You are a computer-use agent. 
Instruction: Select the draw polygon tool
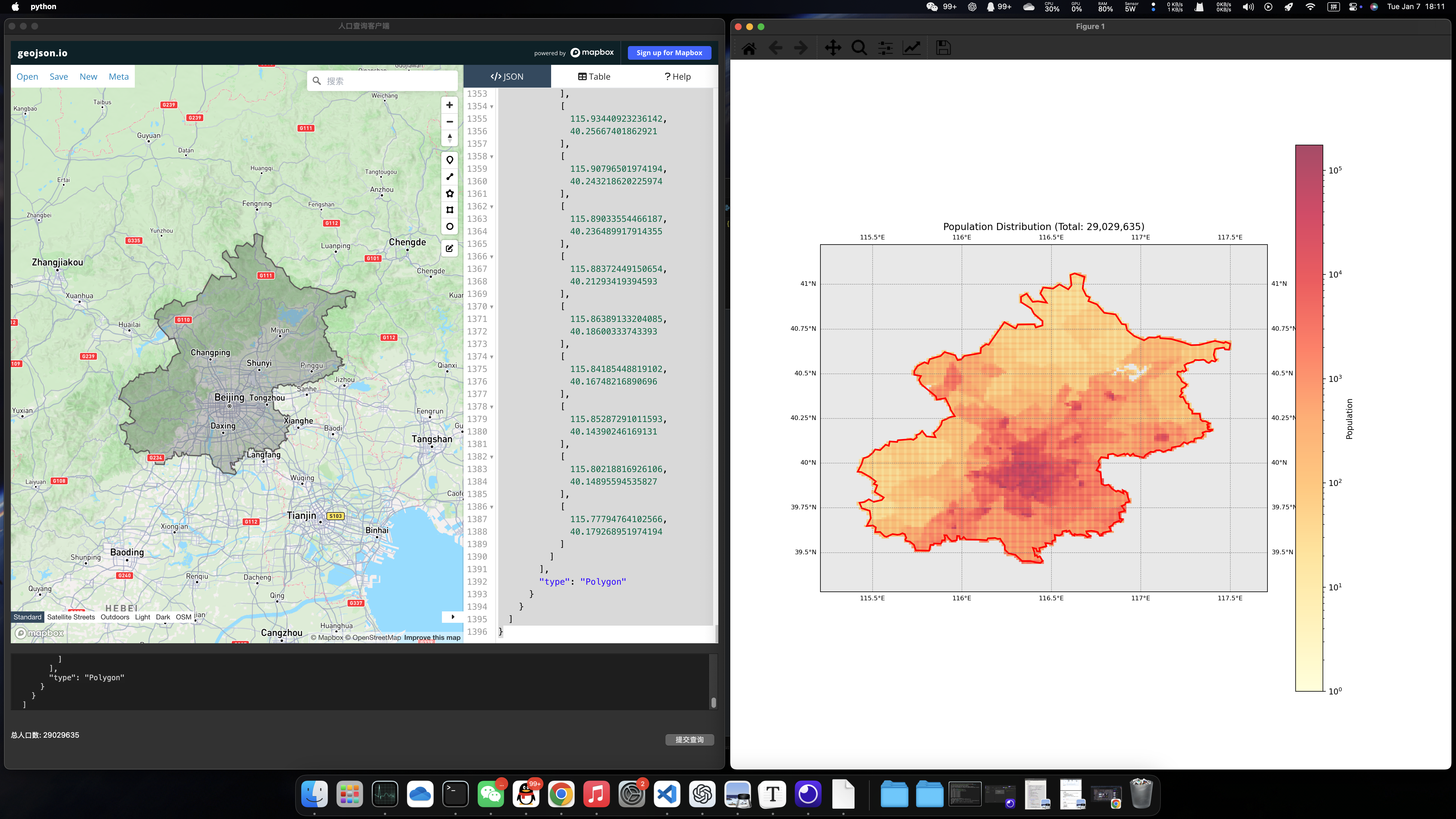tap(449, 193)
